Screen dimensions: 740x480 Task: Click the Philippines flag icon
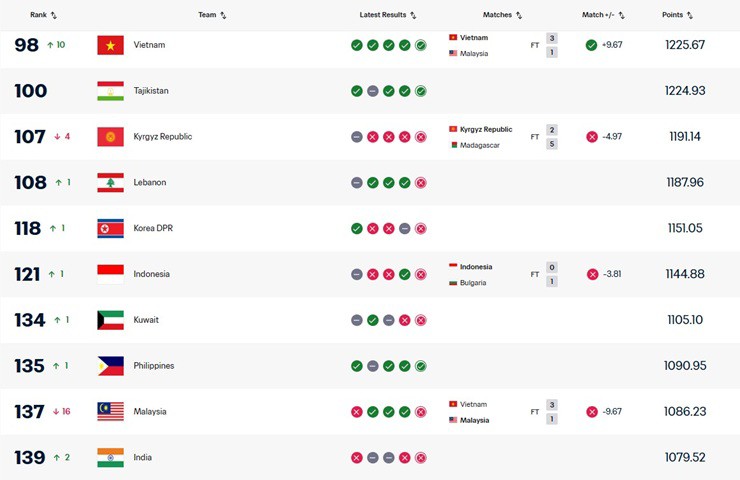[x=110, y=366]
